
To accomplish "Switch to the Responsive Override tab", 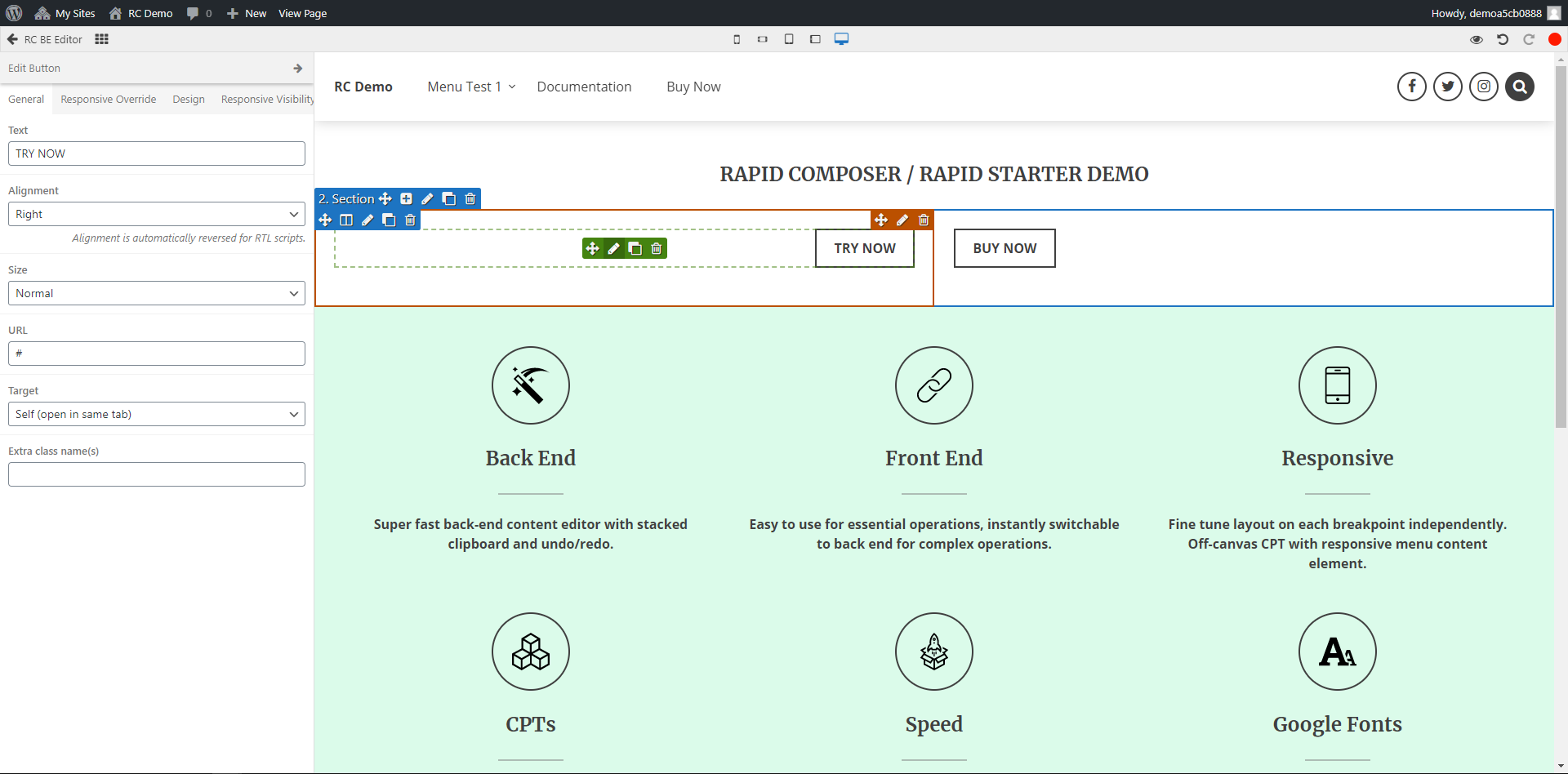I will (109, 100).
